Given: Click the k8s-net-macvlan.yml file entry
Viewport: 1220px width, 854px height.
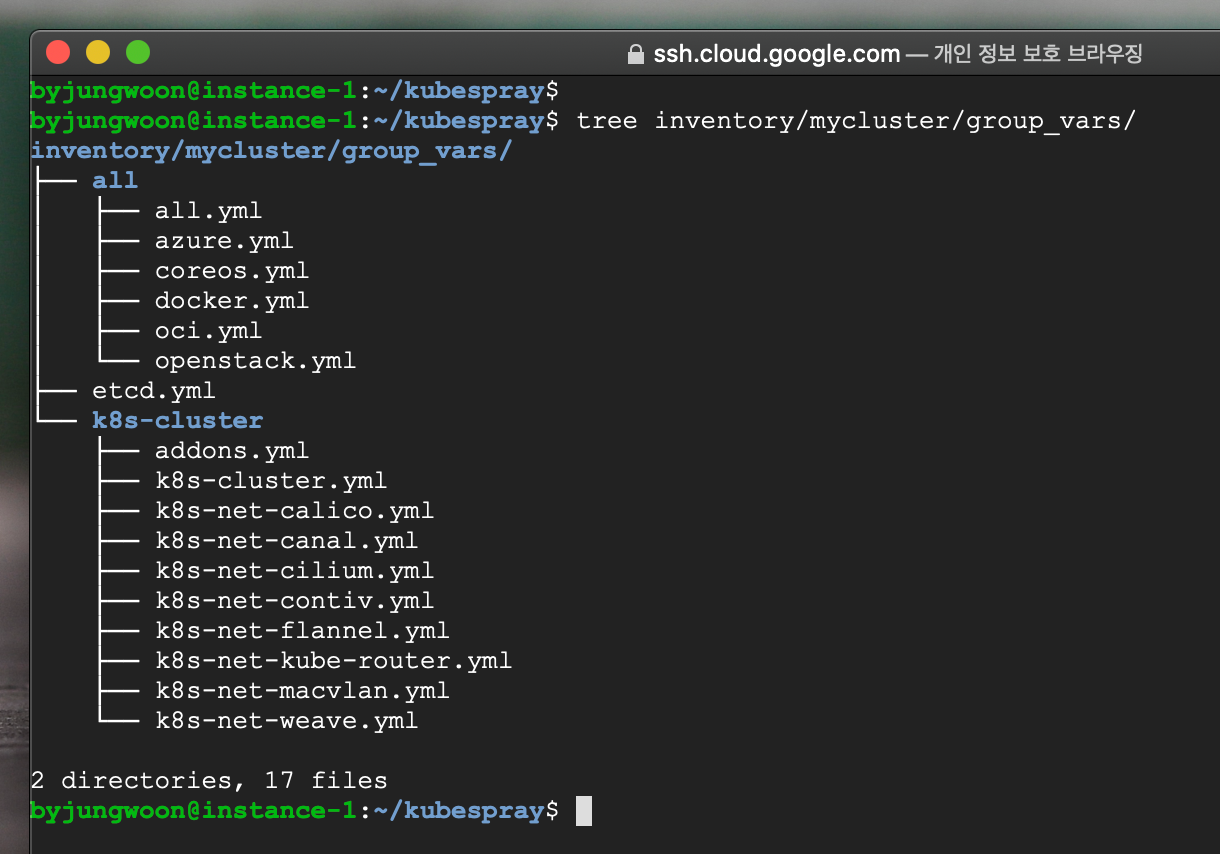Looking at the screenshot, I should tap(302, 691).
